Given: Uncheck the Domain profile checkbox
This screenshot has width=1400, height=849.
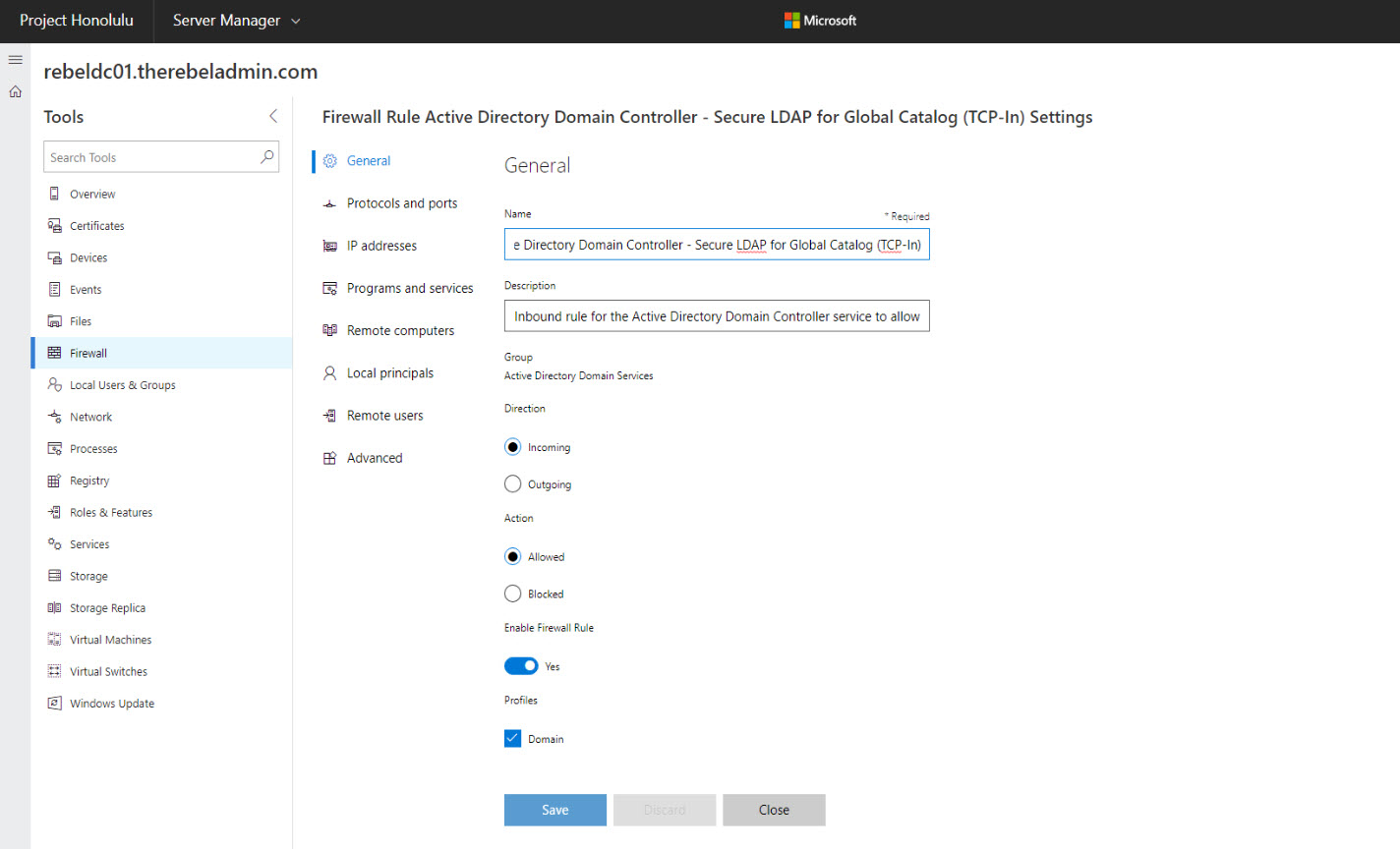Looking at the screenshot, I should [512, 739].
